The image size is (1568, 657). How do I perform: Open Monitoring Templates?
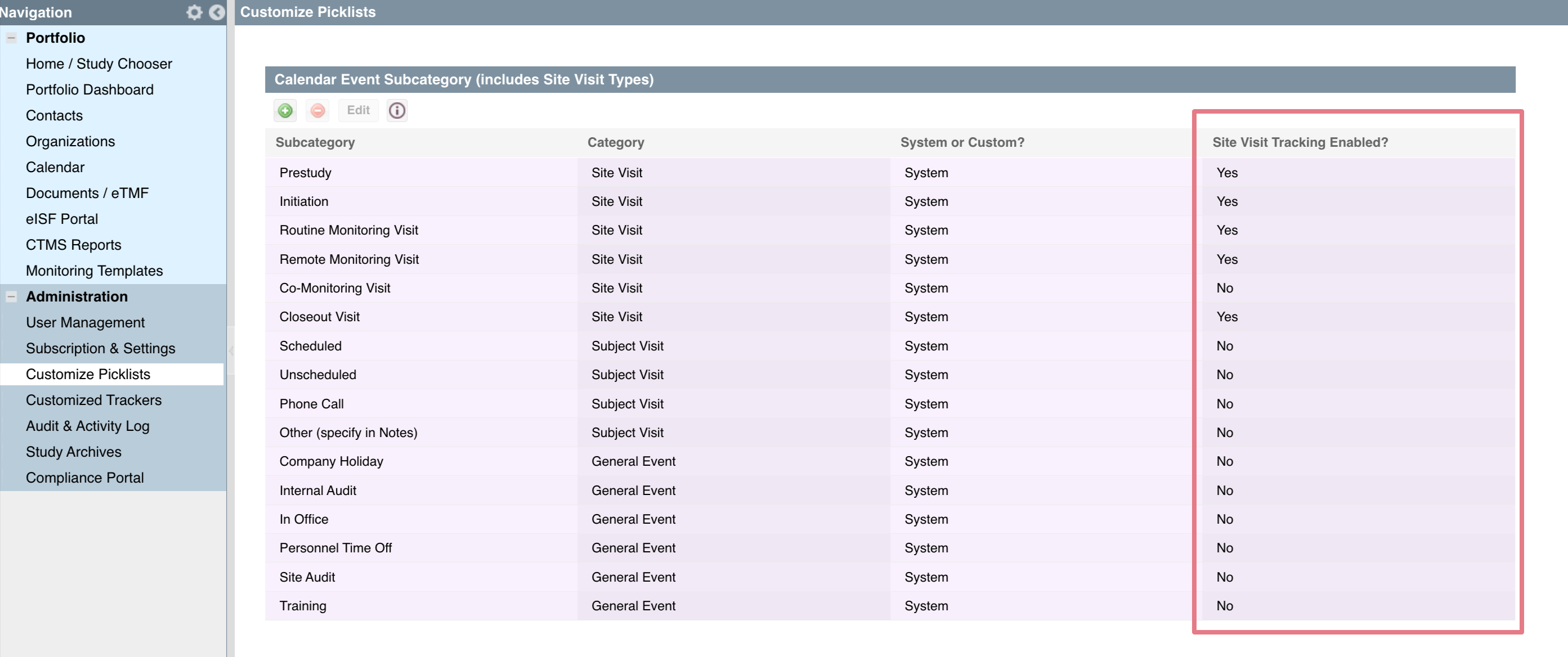coord(95,271)
